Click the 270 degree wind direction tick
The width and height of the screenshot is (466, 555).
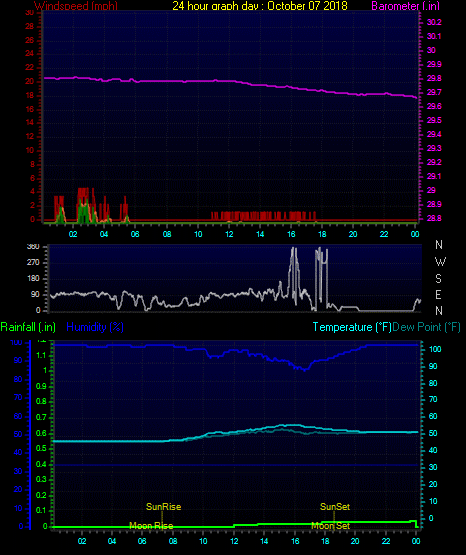(33, 262)
